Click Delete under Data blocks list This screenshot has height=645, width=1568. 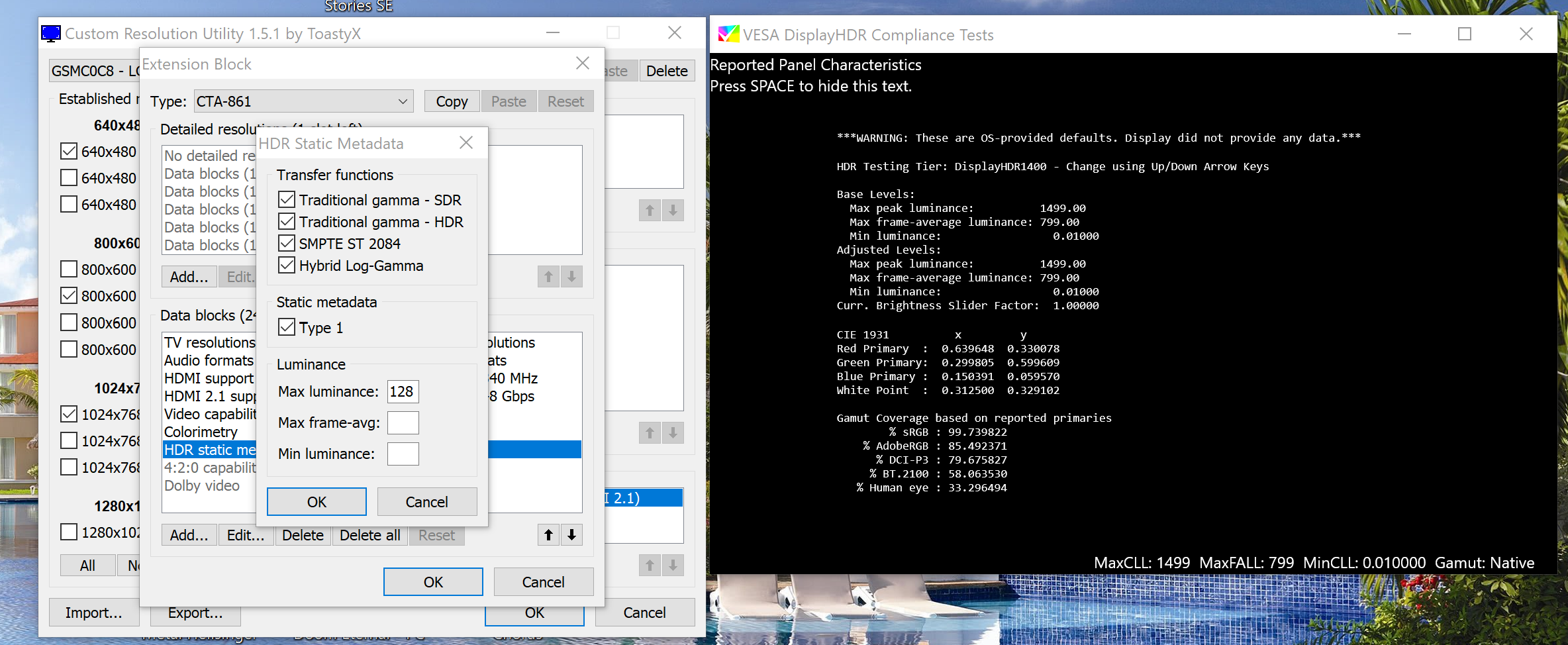(303, 534)
